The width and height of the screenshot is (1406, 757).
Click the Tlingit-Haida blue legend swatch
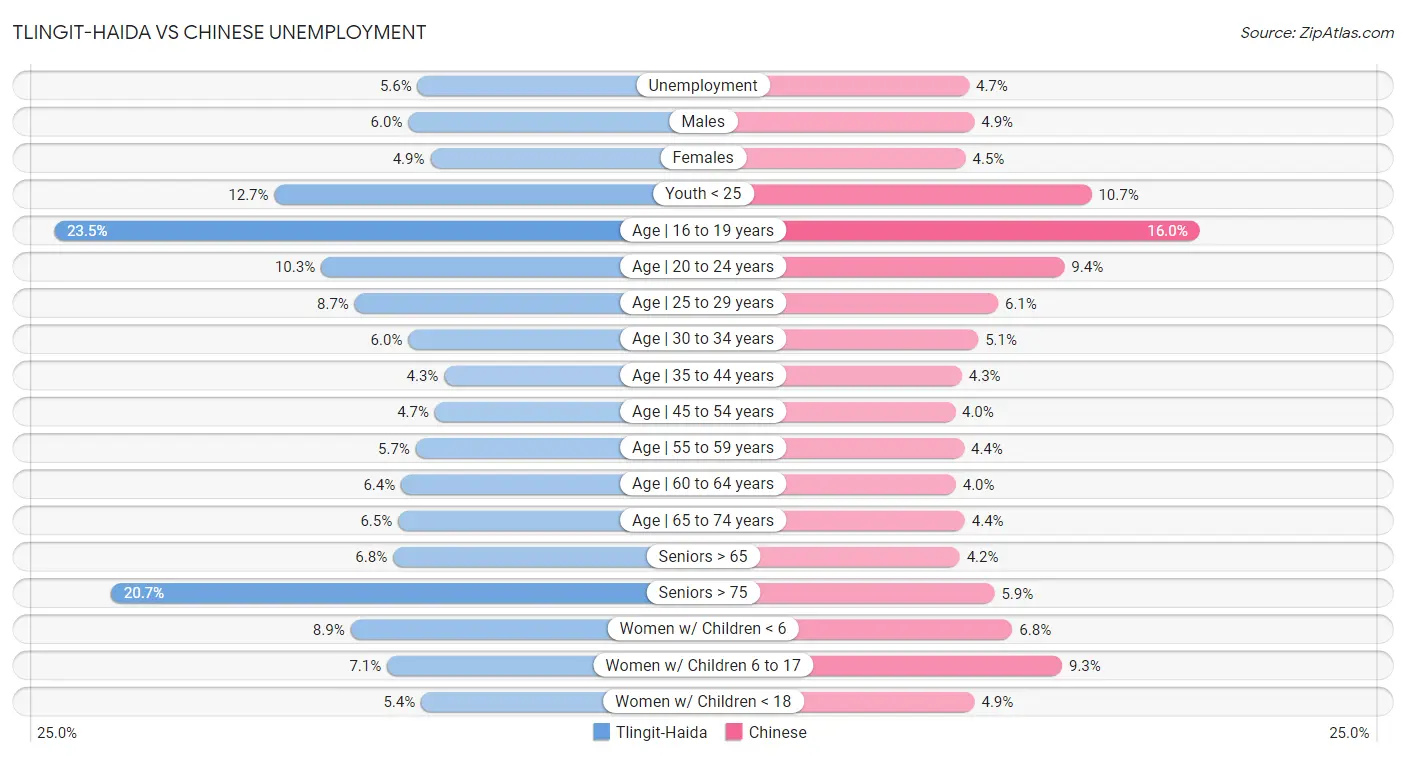pos(601,732)
